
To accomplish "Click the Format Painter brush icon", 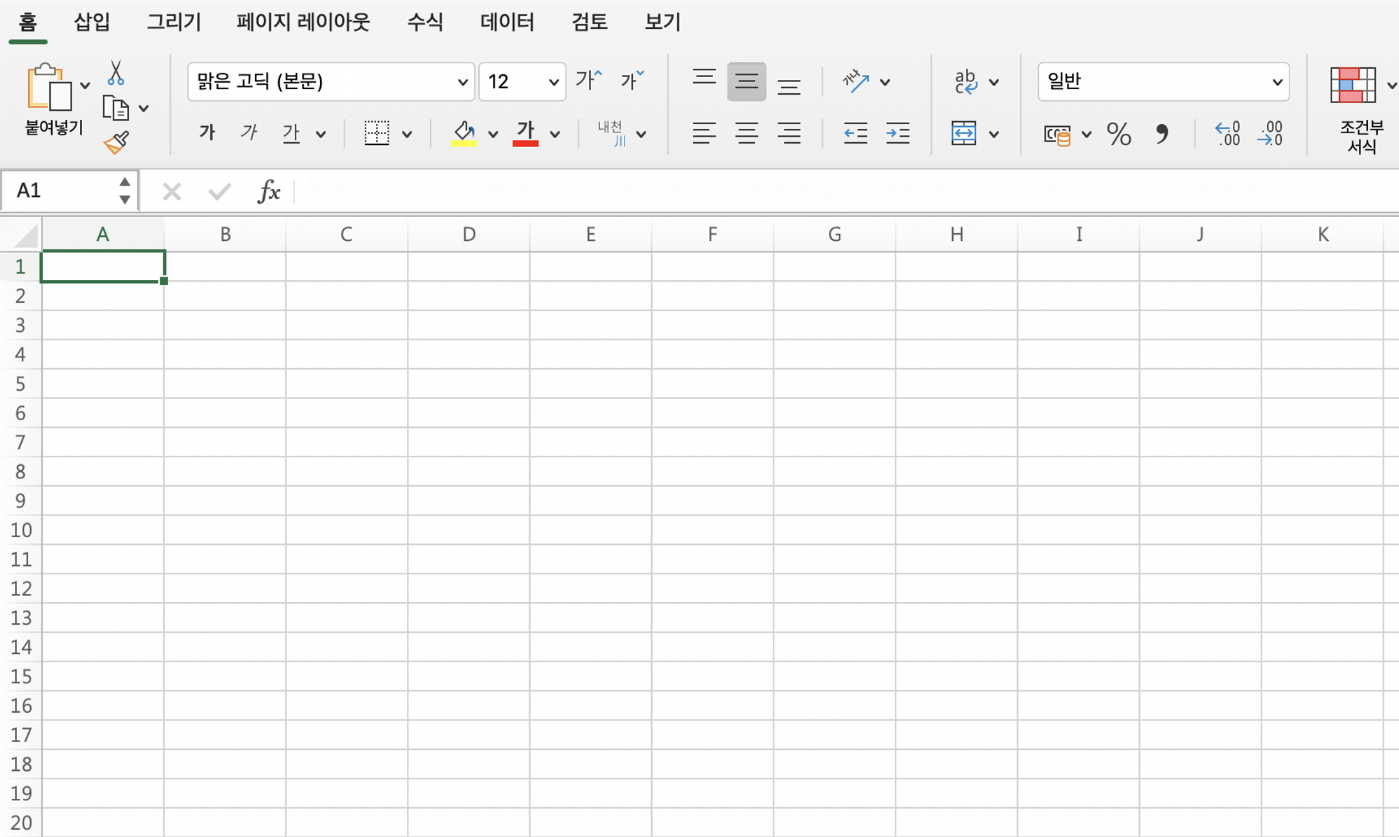I will tap(116, 142).
